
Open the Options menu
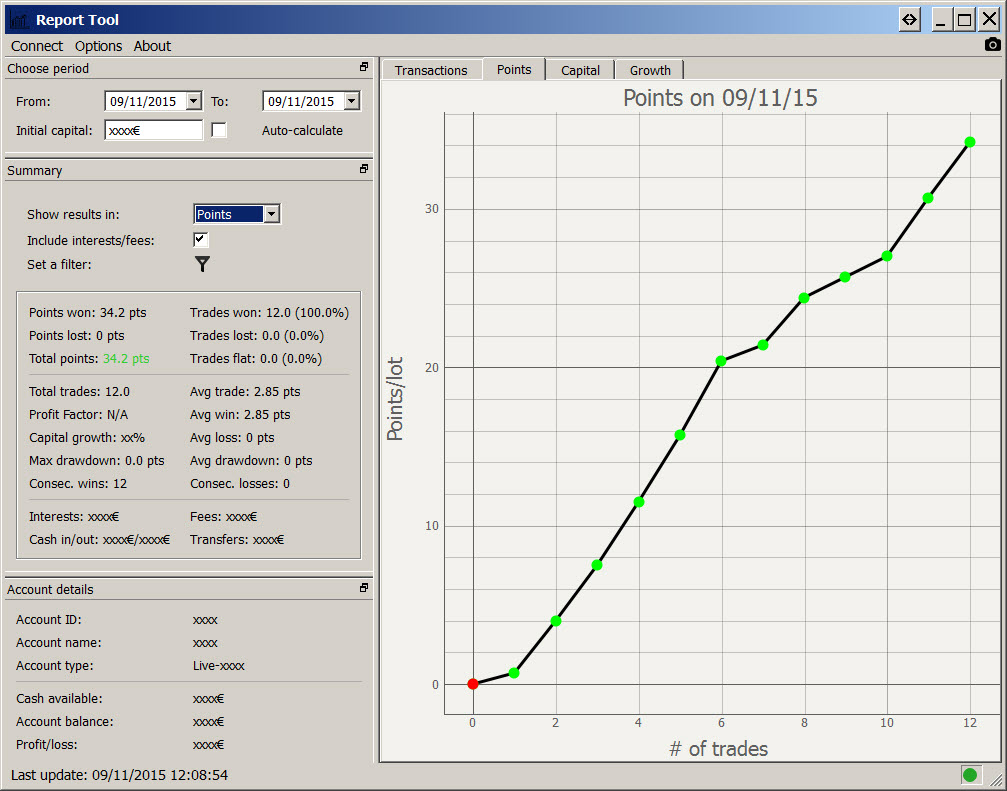click(98, 46)
